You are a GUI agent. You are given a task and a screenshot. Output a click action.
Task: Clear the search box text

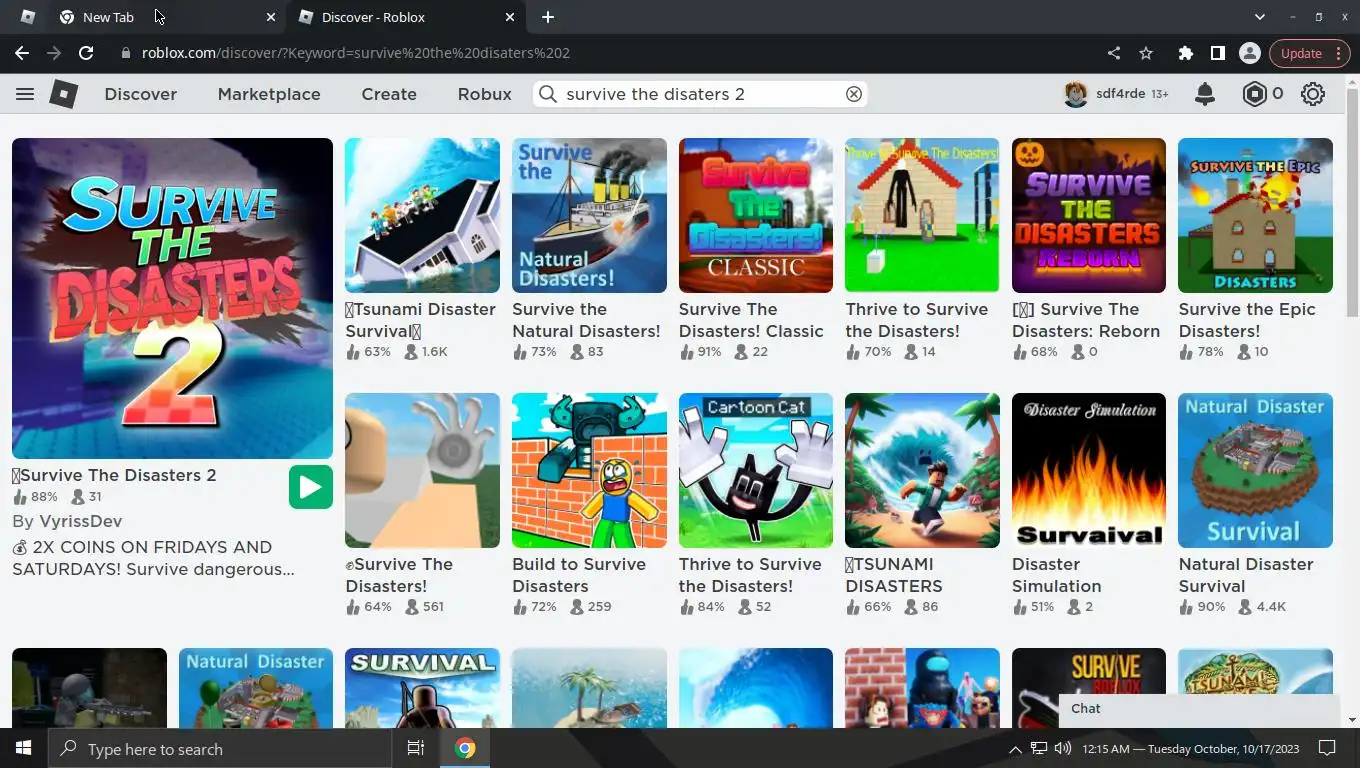[x=854, y=94]
